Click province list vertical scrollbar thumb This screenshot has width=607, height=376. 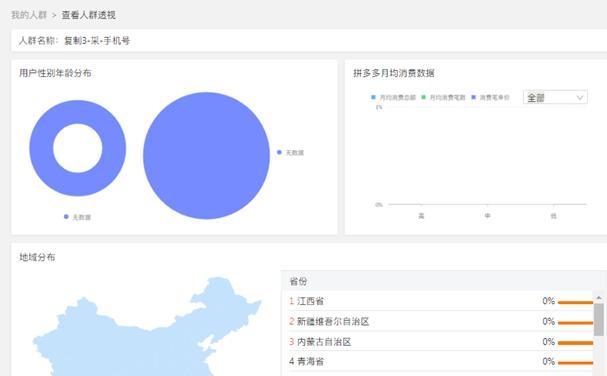pyautogui.click(x=599, y=319)
